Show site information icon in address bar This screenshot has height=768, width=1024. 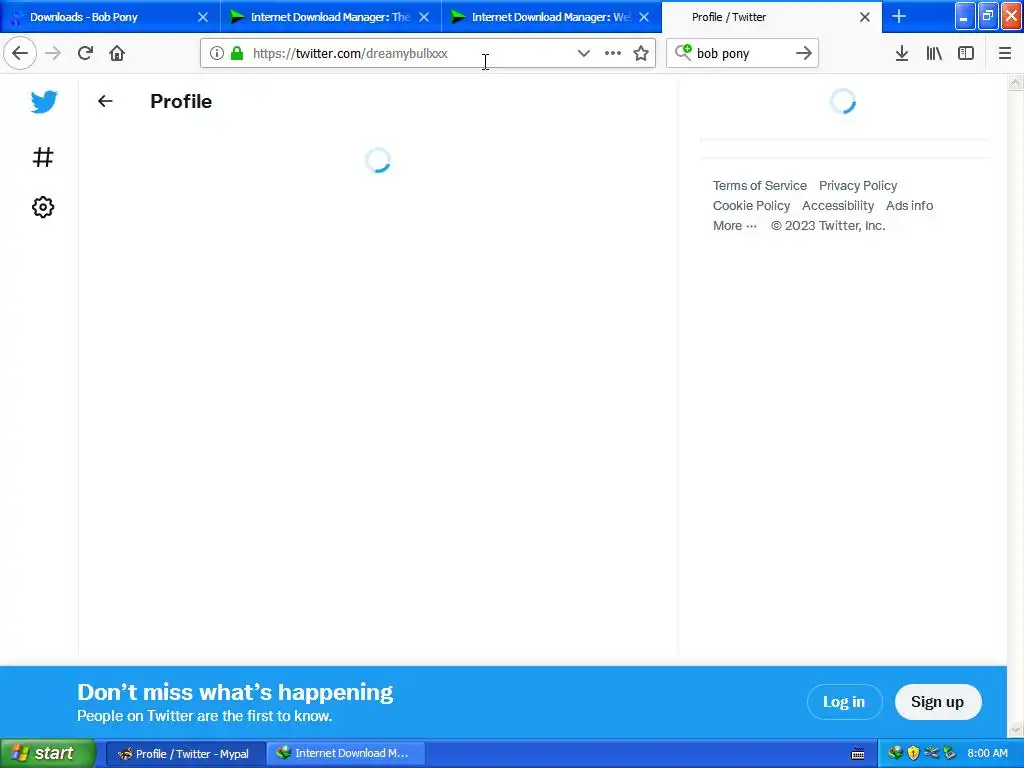[x=217, y=54]
